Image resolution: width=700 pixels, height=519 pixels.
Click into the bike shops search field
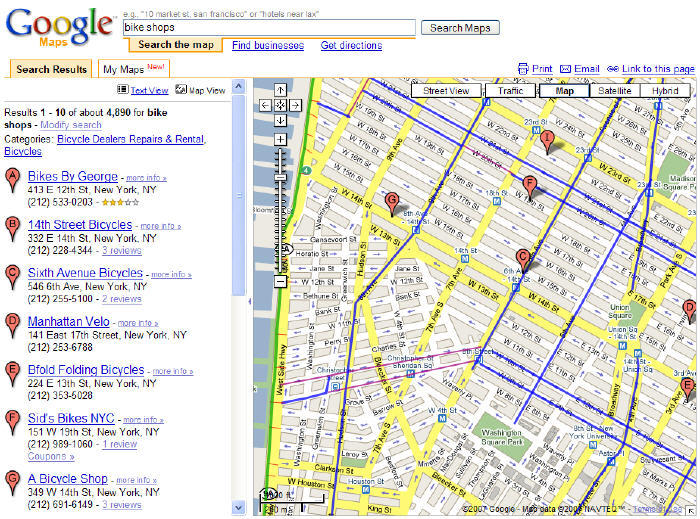(269, 28)
